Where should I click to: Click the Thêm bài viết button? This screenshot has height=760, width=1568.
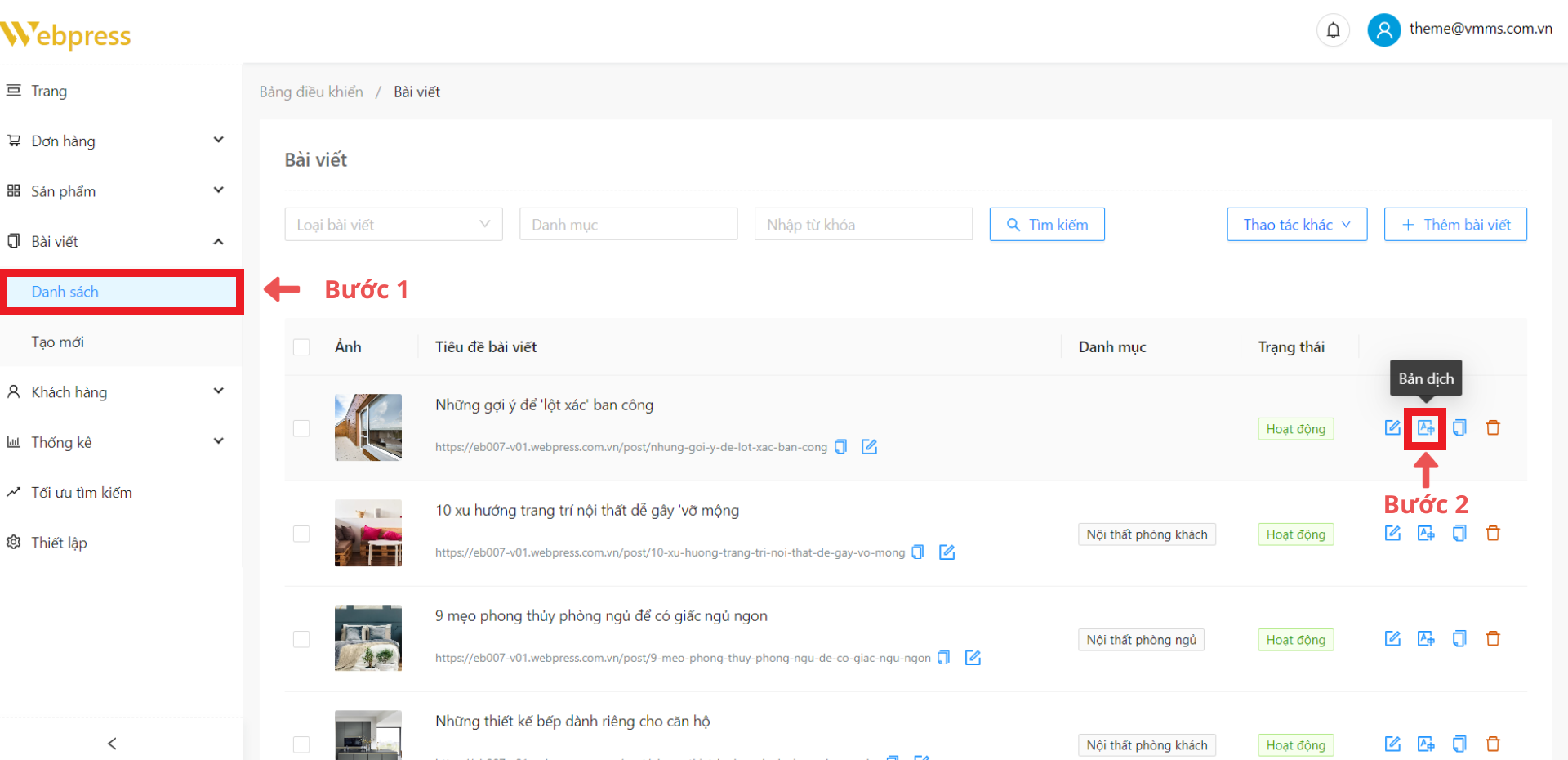[x=1454, y=225]
